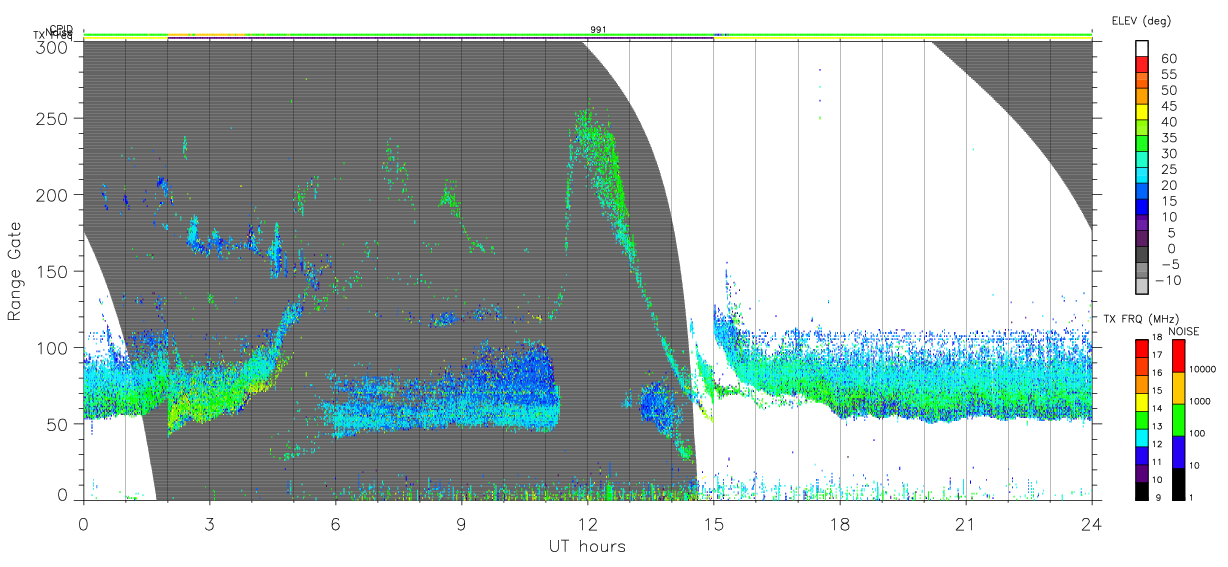The height and width of the screenshot is (567, 1228).
Task: Click the 50 tick on Range Gate axis
Action: (57, 424)
